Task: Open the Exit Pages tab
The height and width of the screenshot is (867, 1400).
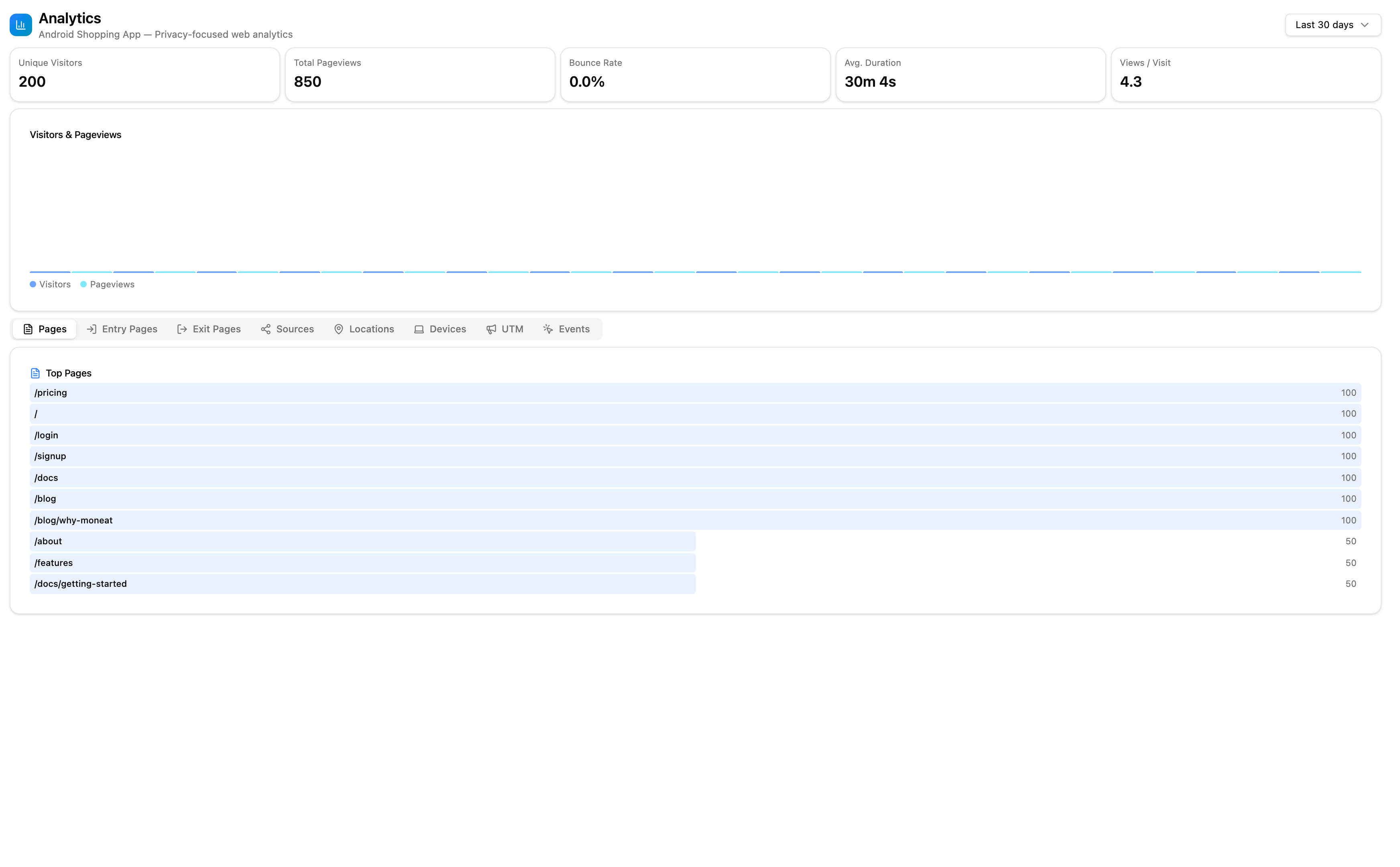Action: (x=209, y=329)
